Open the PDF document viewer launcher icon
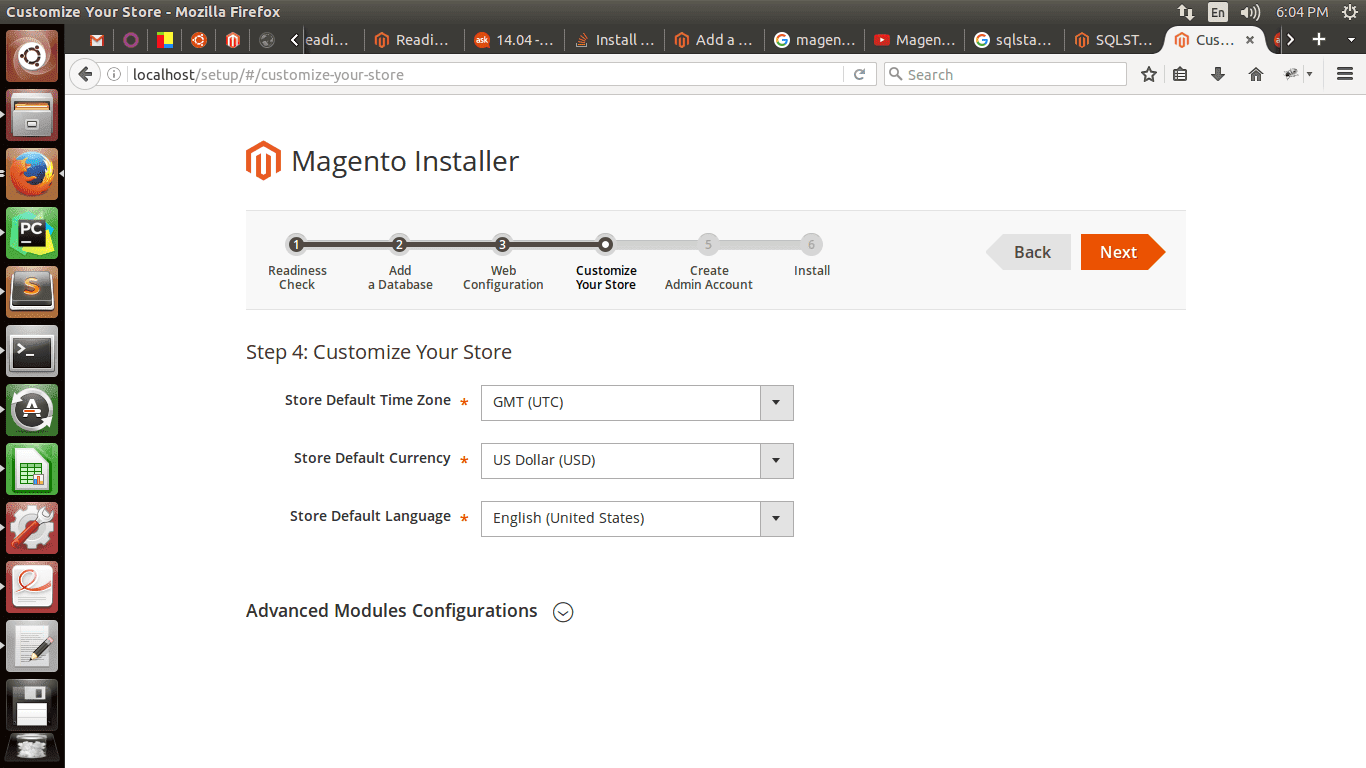 [x=32, y=587]
